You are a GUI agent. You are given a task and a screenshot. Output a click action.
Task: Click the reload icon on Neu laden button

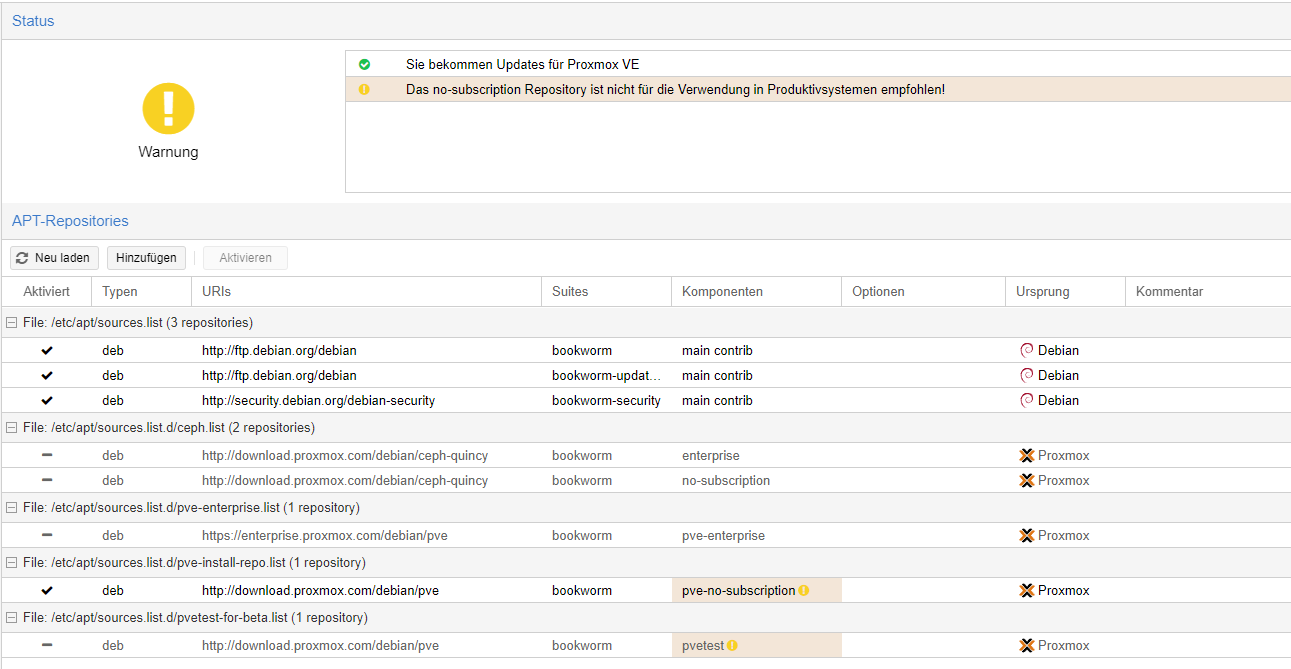coord(23,258)
